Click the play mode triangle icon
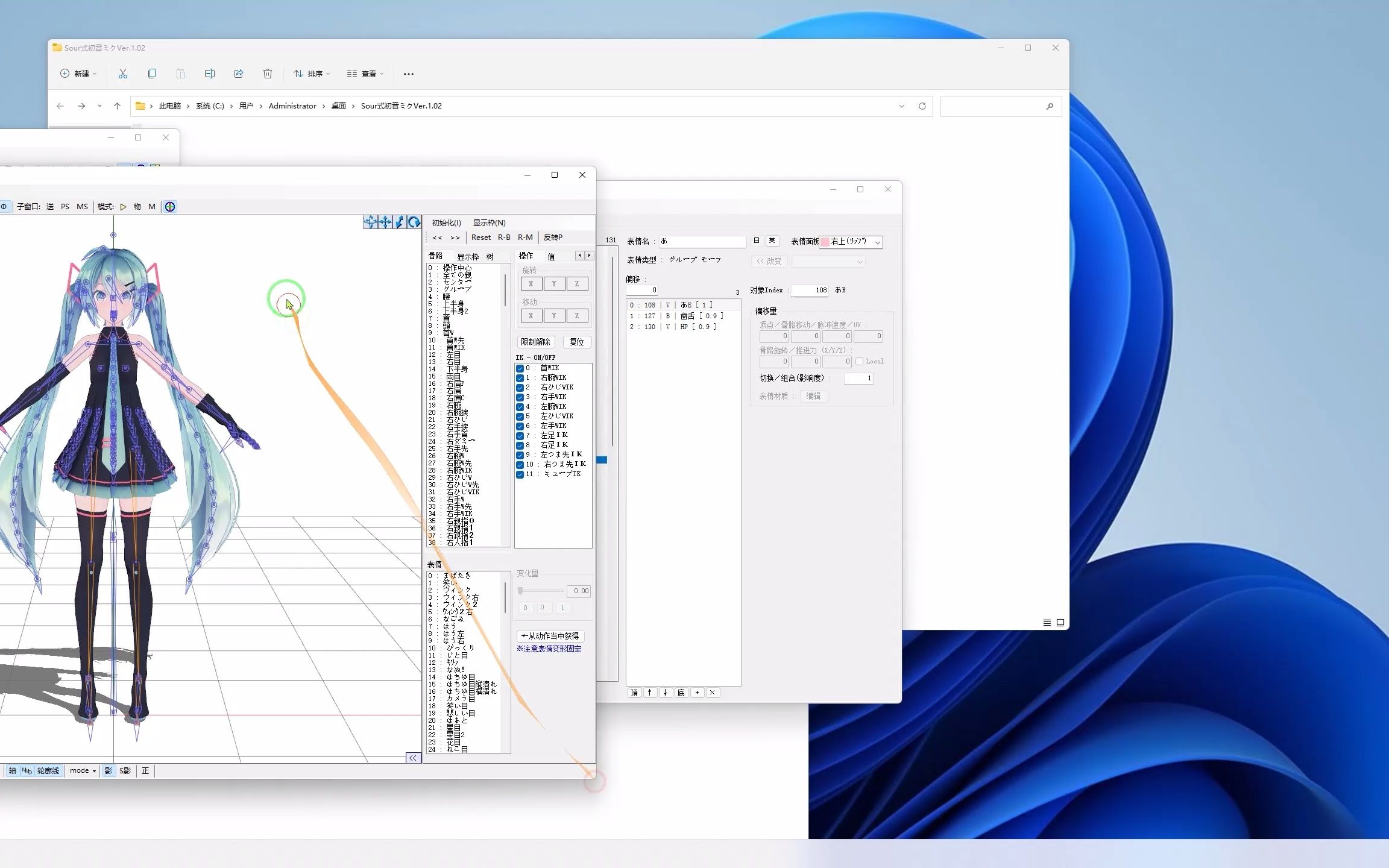 (x=123, y=207)
